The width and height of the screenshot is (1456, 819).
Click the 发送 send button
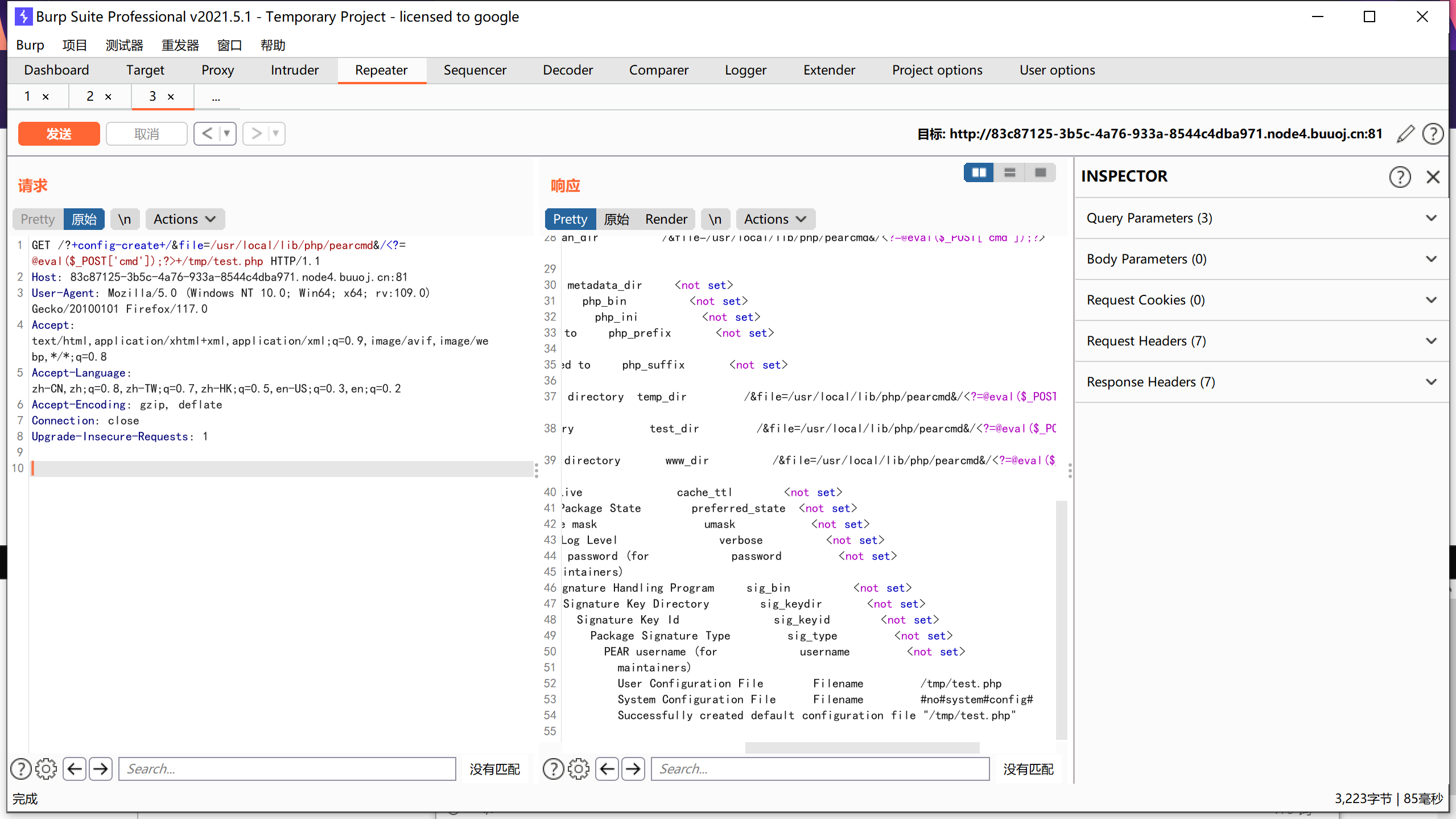click(59, 134)
